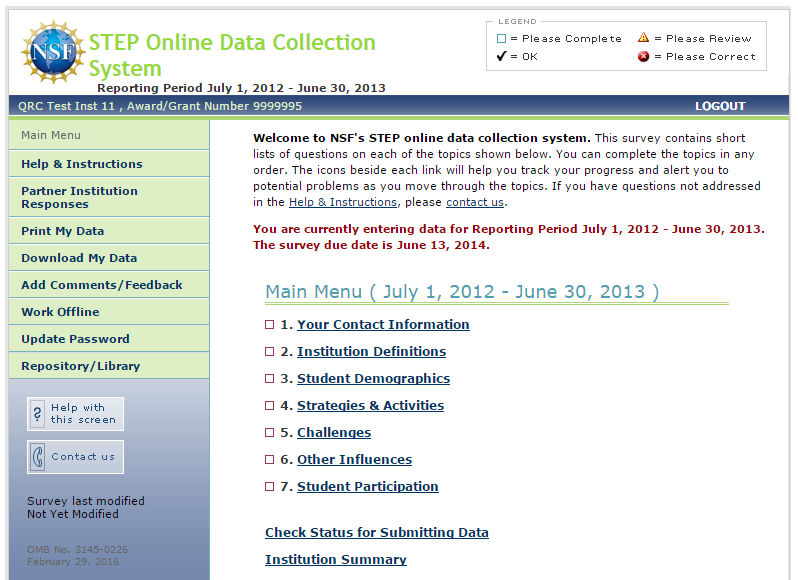Click the LOGOUT link

tap(720, 106)
